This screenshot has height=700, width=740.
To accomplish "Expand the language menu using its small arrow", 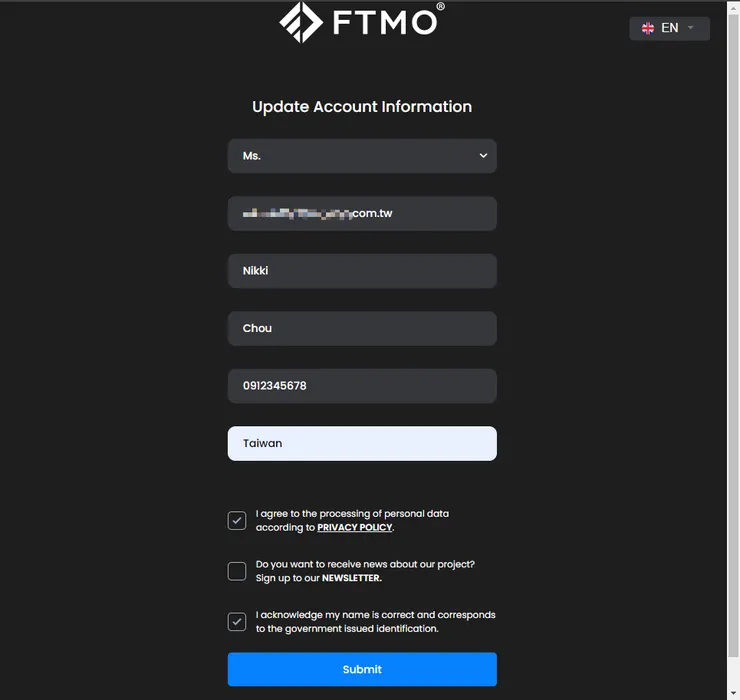I will click(691, 28).
